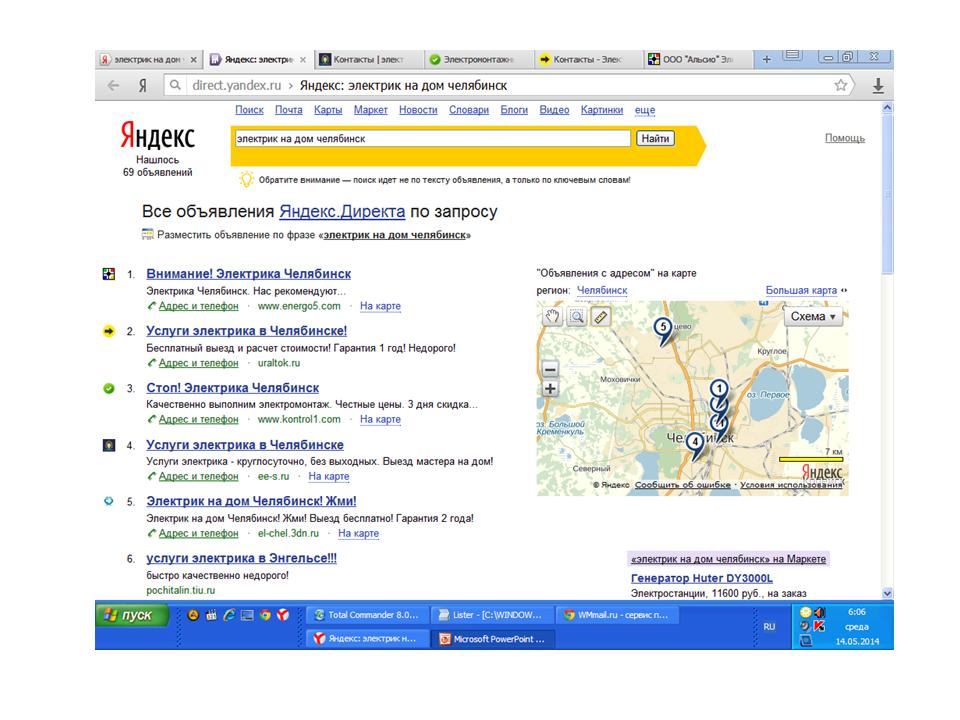Click map marker number 5

point(663,331)
